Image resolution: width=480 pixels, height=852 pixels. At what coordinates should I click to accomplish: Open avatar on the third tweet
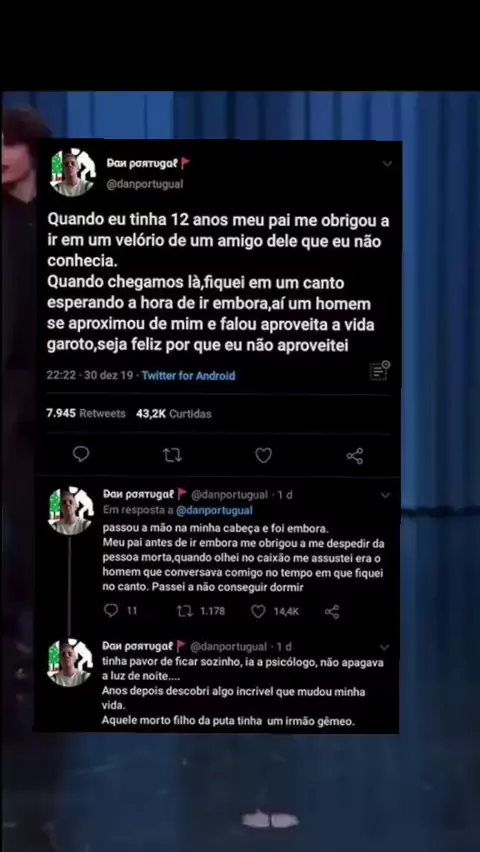70,663
